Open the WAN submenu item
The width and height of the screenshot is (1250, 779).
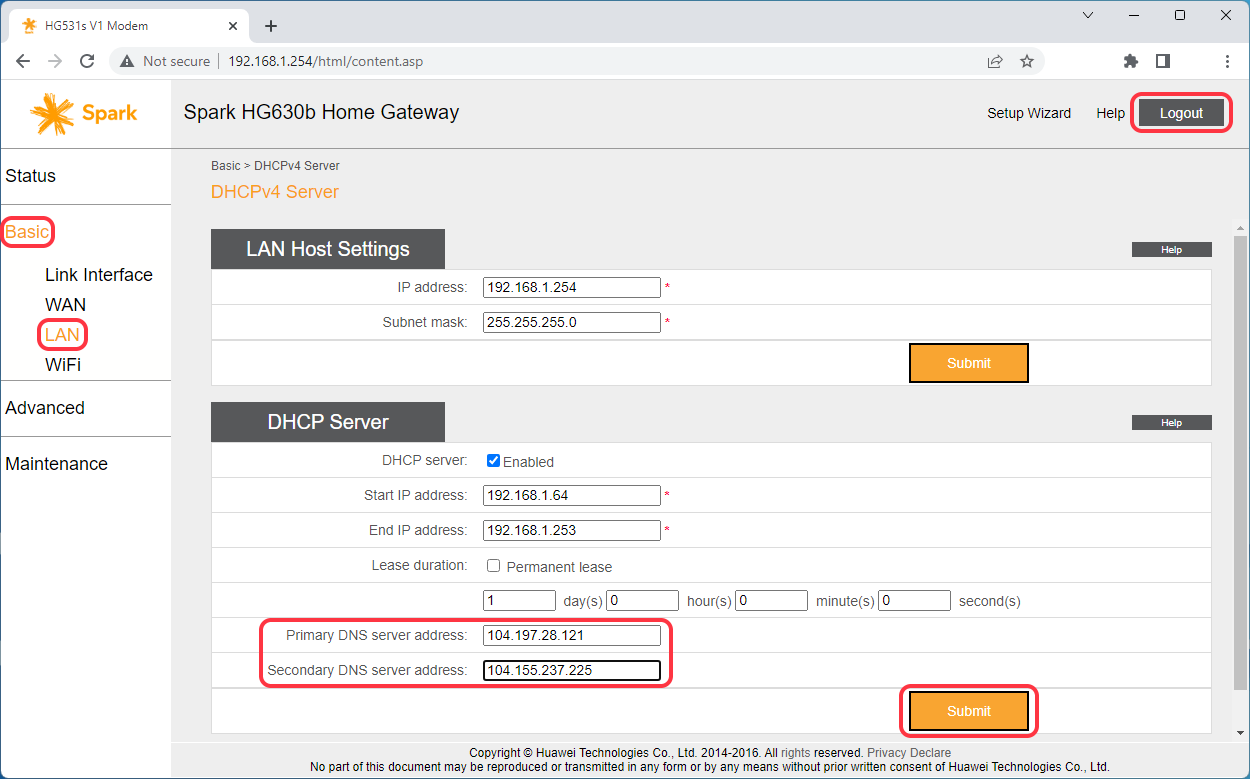[x=66, y=305]
